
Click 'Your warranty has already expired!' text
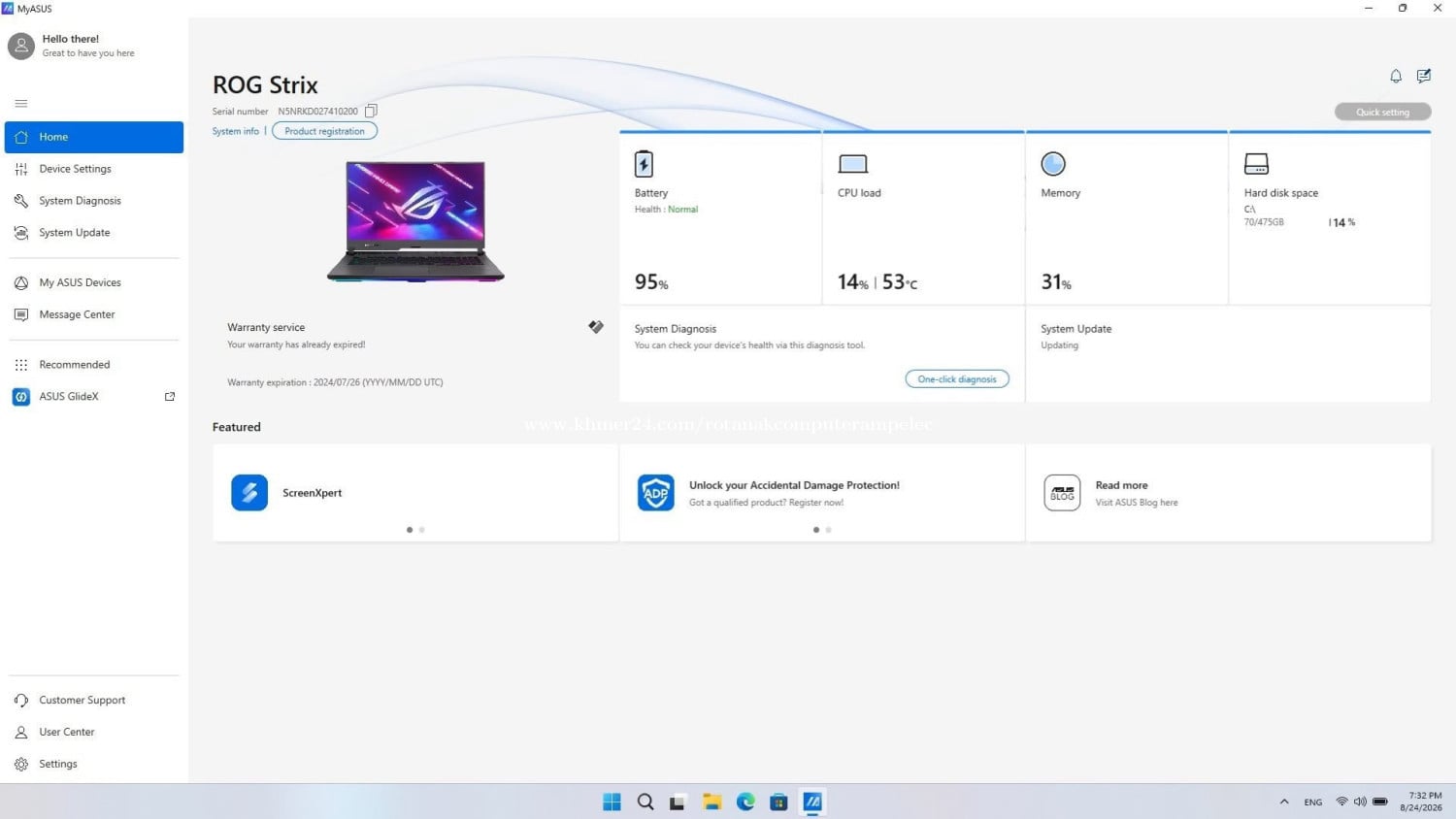click(296, 344)
